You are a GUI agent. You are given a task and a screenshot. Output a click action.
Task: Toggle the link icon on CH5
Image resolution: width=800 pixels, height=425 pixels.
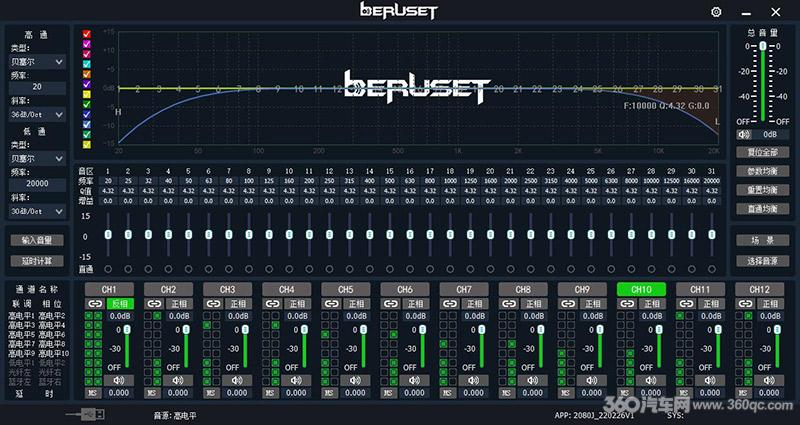[x=332, y=304]
